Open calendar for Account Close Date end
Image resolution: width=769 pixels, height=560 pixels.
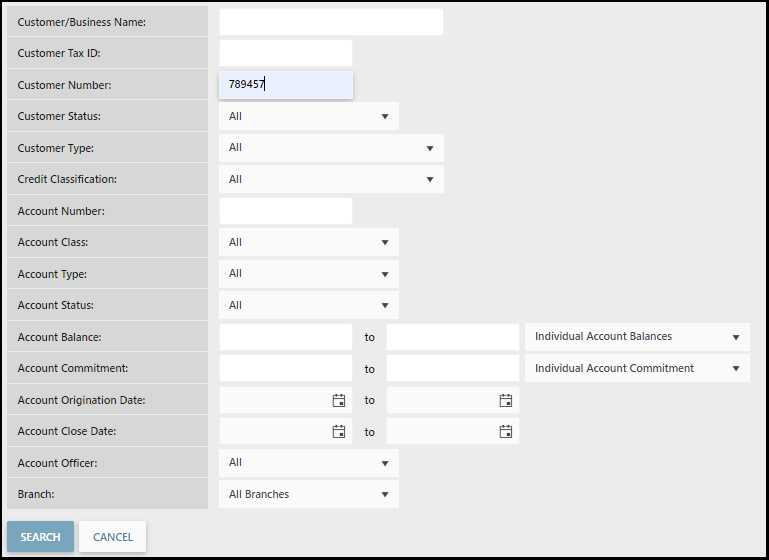pyautogui.click(x=506, y=432)
